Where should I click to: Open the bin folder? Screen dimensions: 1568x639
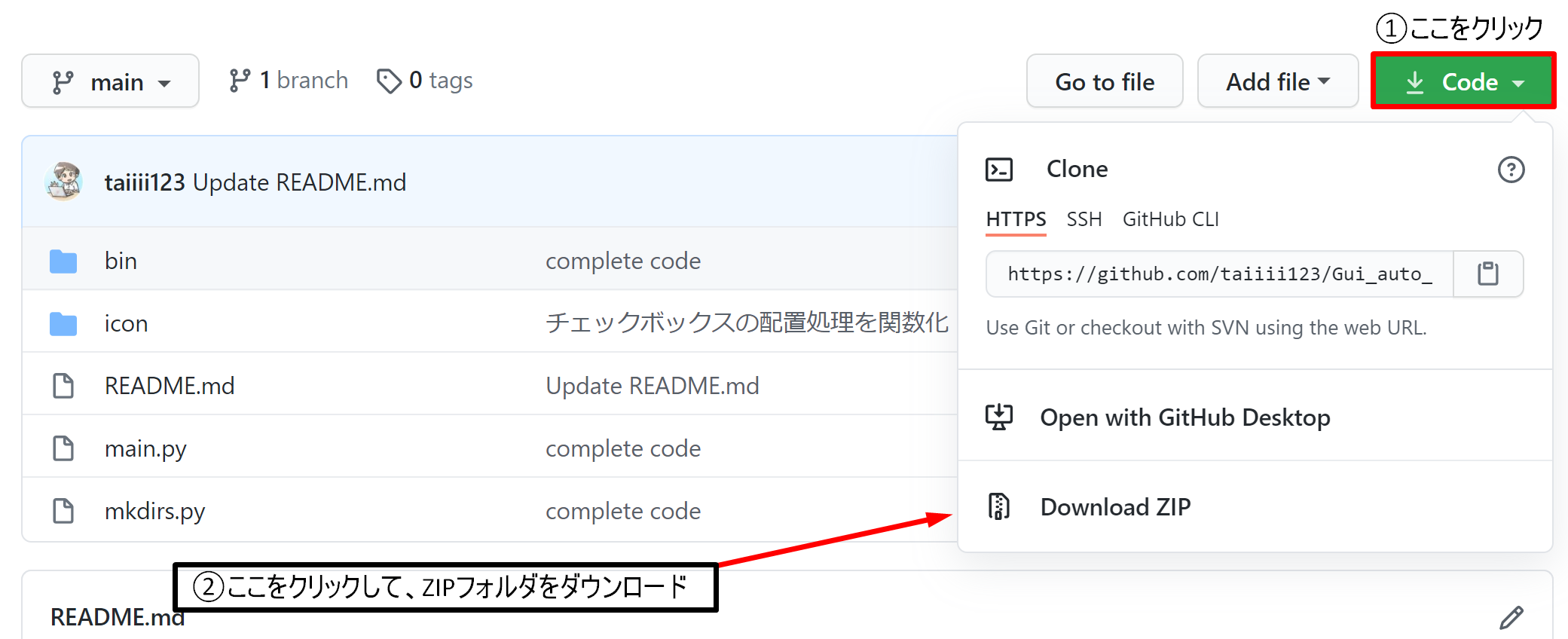[x=121, y=261]
